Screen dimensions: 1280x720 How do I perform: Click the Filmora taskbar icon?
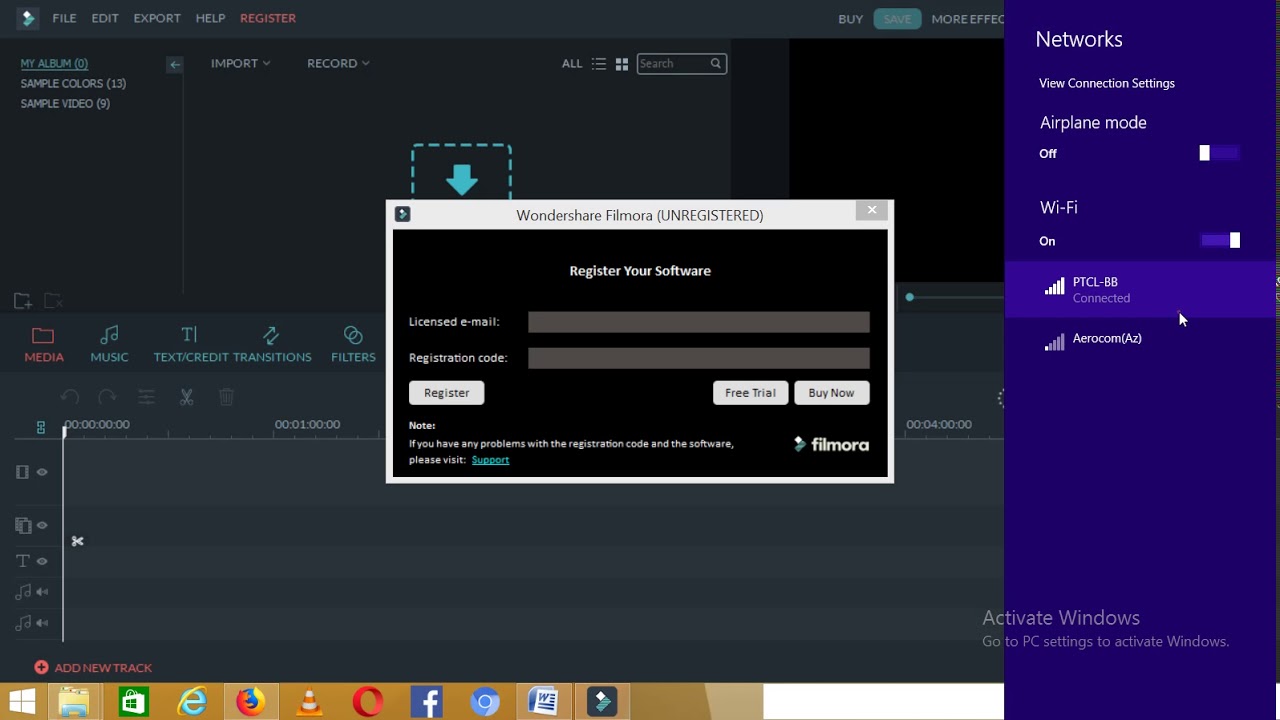point(602,702)
